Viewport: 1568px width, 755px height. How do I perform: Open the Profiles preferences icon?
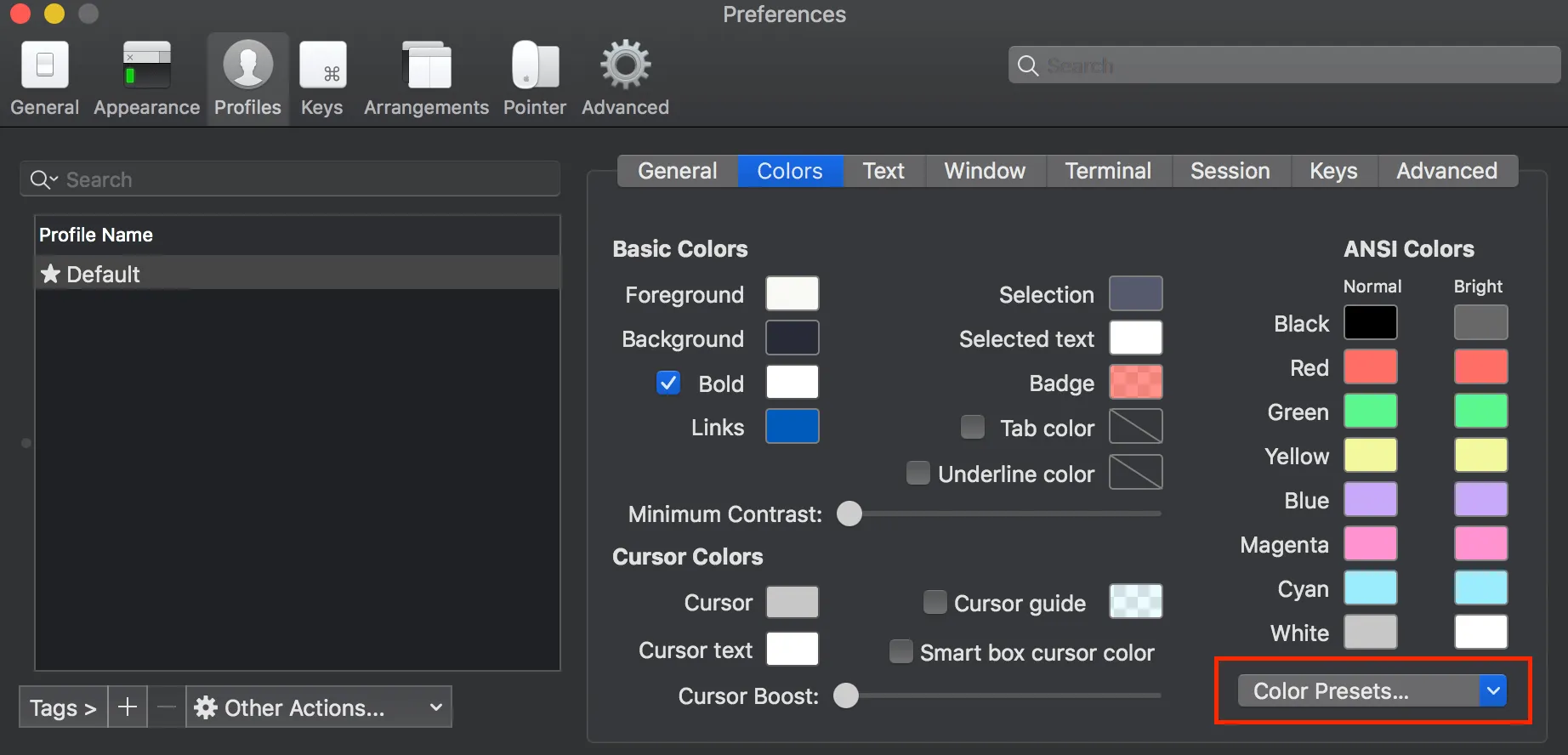(247, 65)
